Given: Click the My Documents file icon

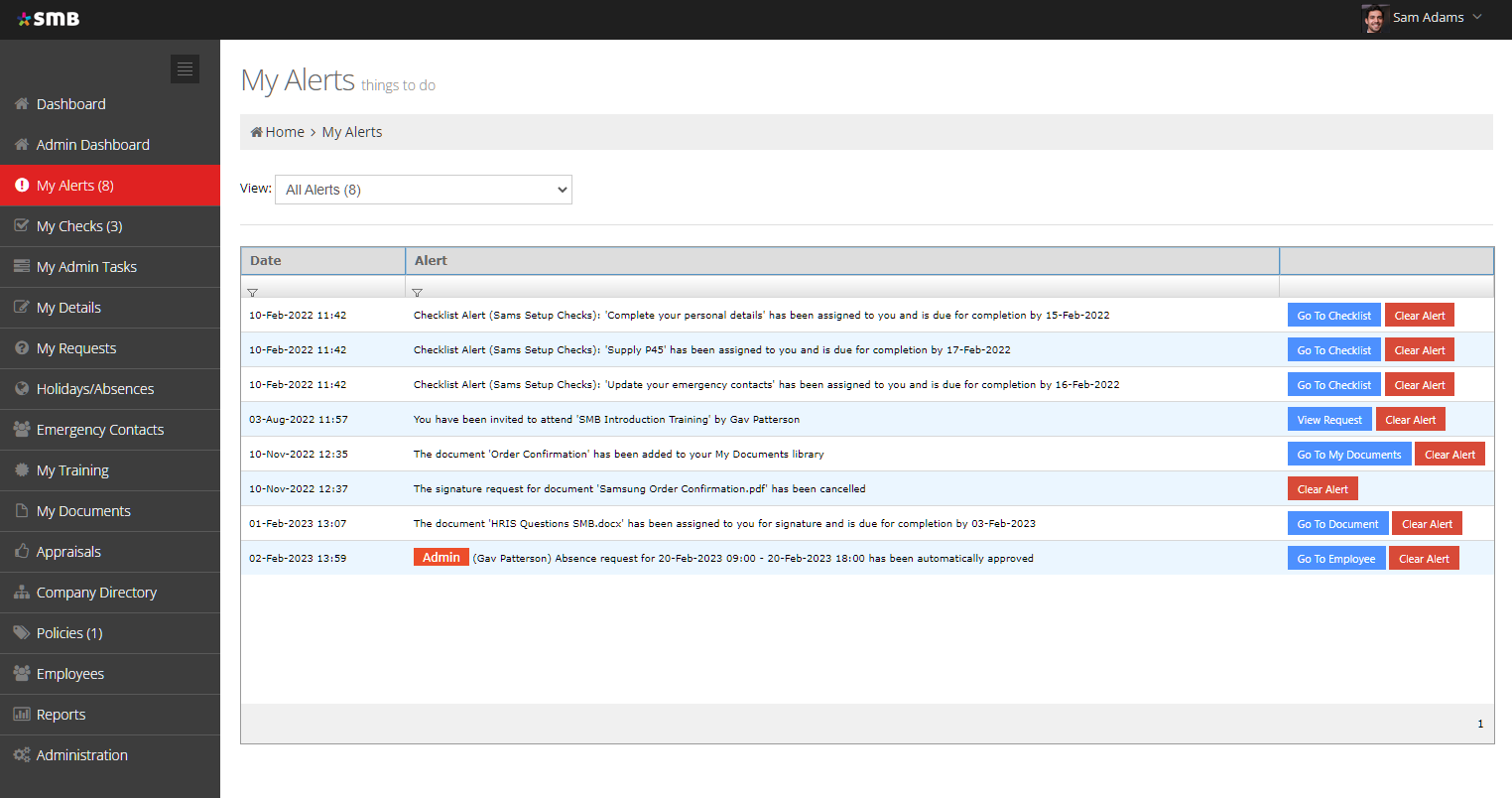Looking at the screenshot, I should (x=22, y=511).
